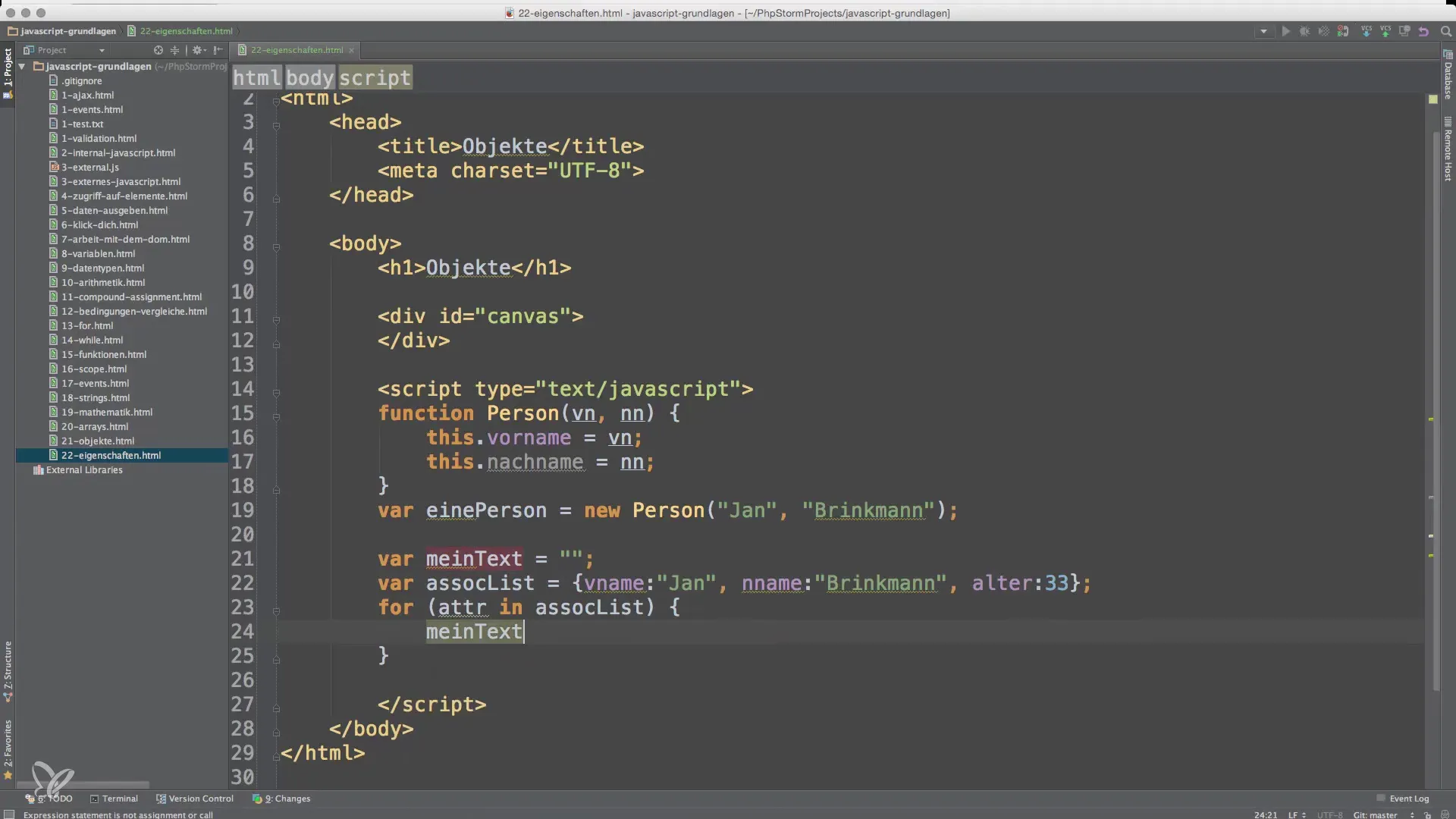The height and width of the screenshot is (819, 1456).
Task: Click the editor vertical scrollbar
Action: [x=1436, y=409]
